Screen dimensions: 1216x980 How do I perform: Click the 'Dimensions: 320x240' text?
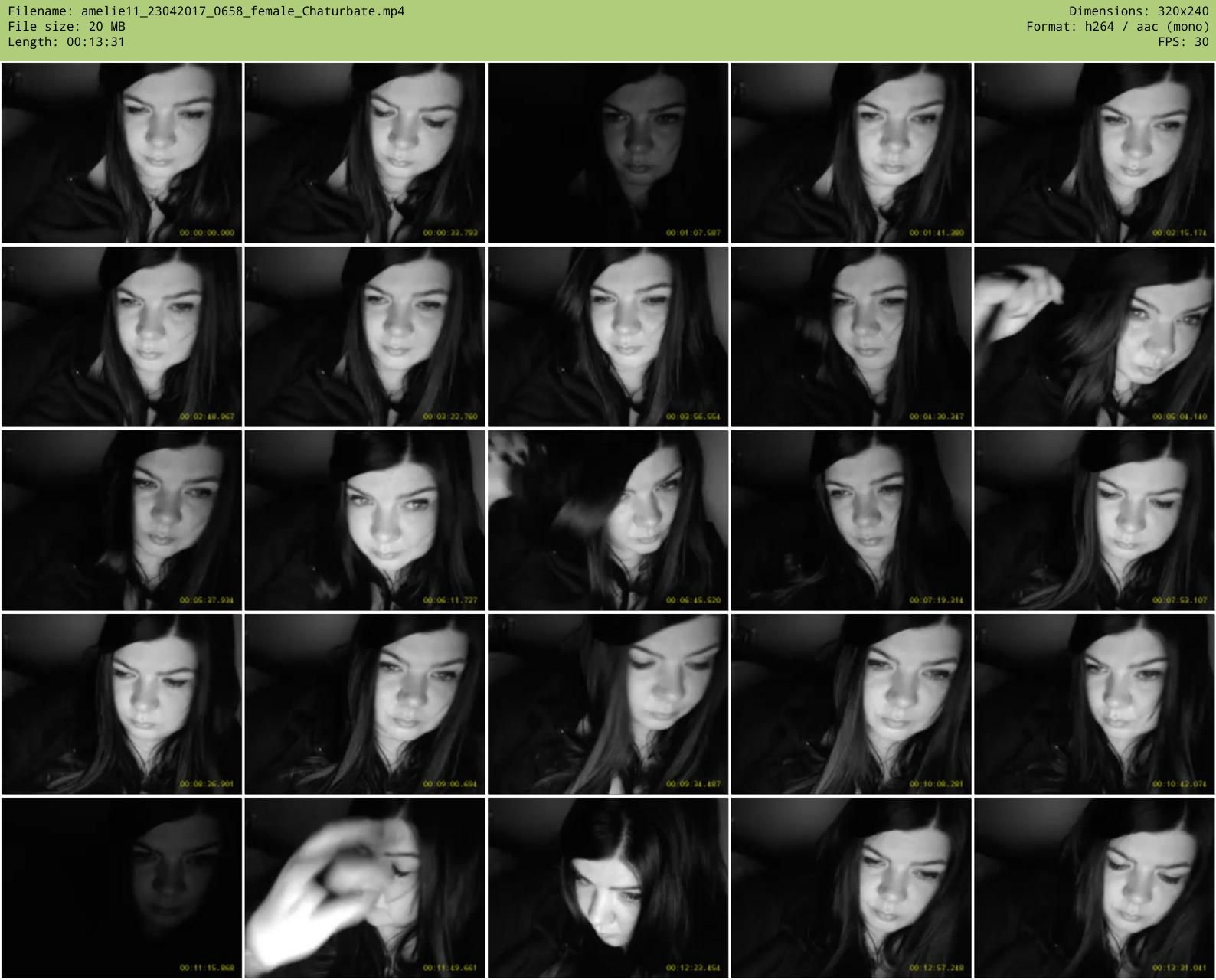coord(1139,11)
